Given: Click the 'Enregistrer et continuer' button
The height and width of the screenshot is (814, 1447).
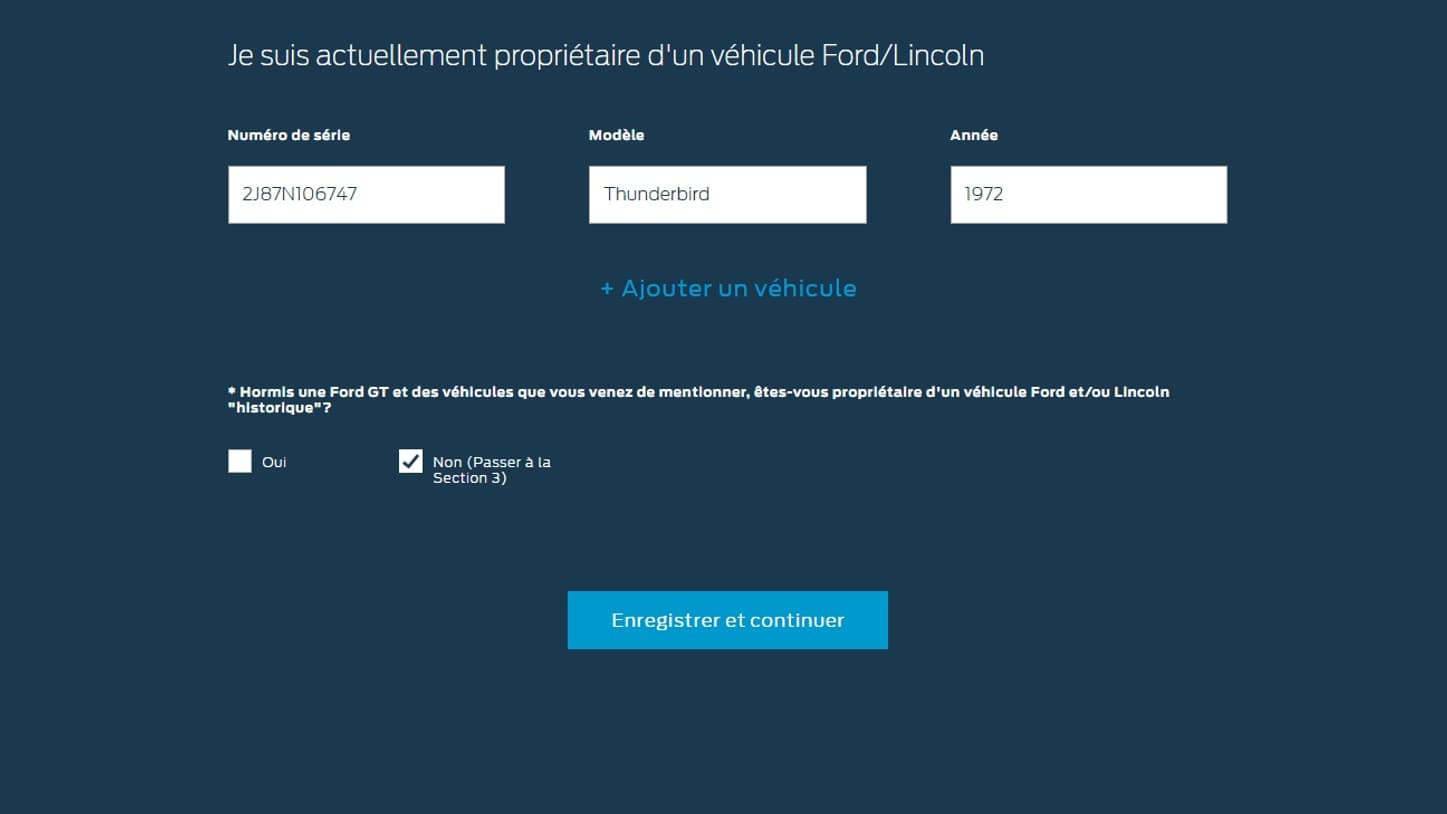Looking at the screenshot, I should click(727, 620).
